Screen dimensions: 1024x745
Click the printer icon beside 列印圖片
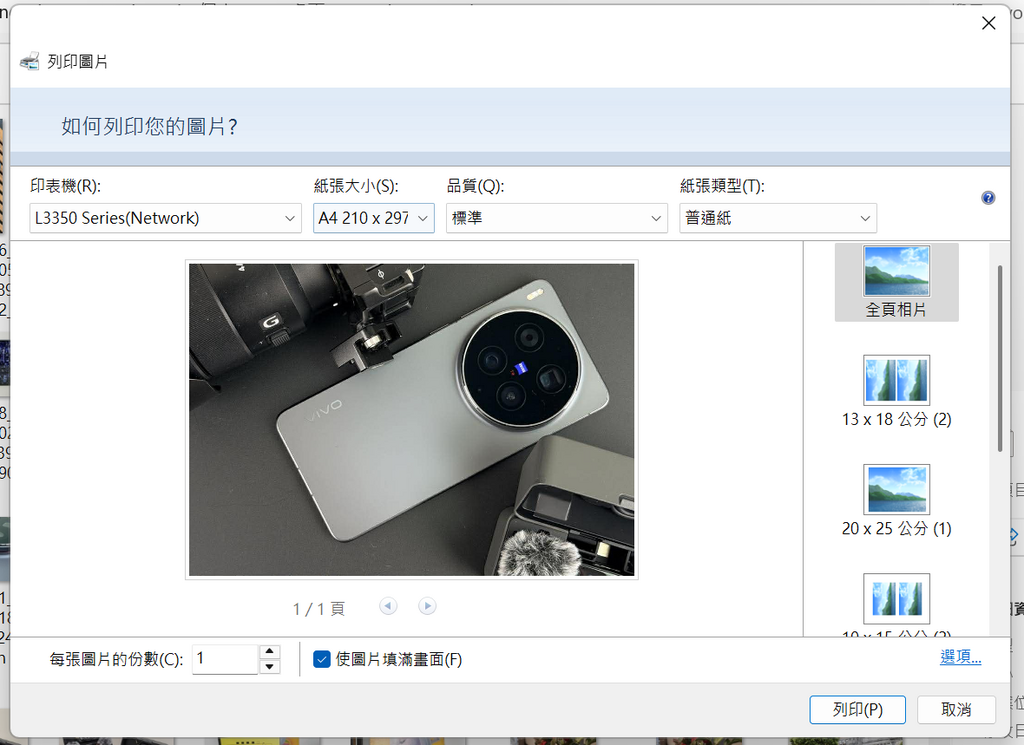point(29,61)
